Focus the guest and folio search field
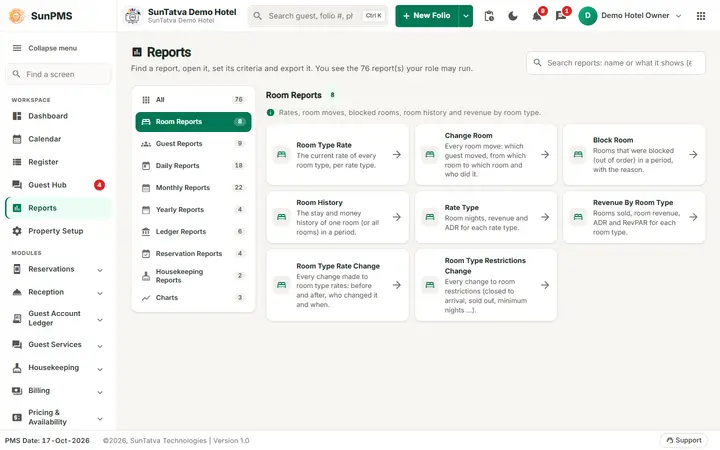 [318, 16]
